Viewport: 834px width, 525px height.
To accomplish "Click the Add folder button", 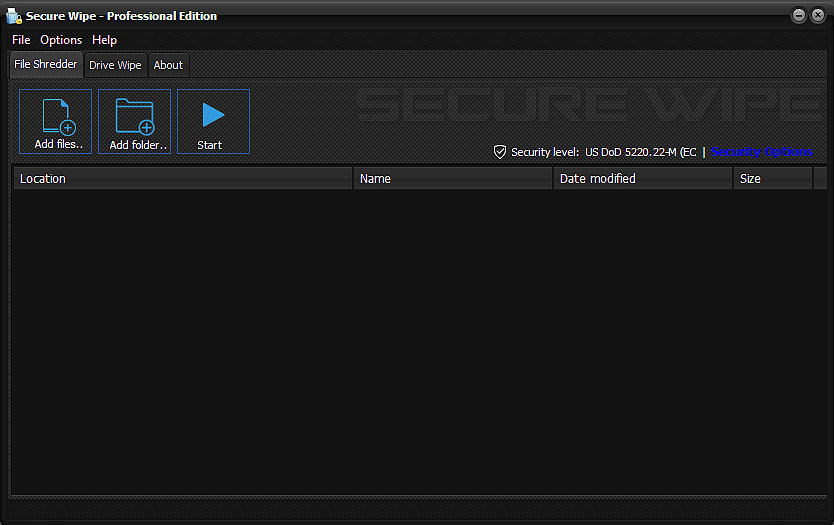I will pyautogui.click(x=135, y=121).
